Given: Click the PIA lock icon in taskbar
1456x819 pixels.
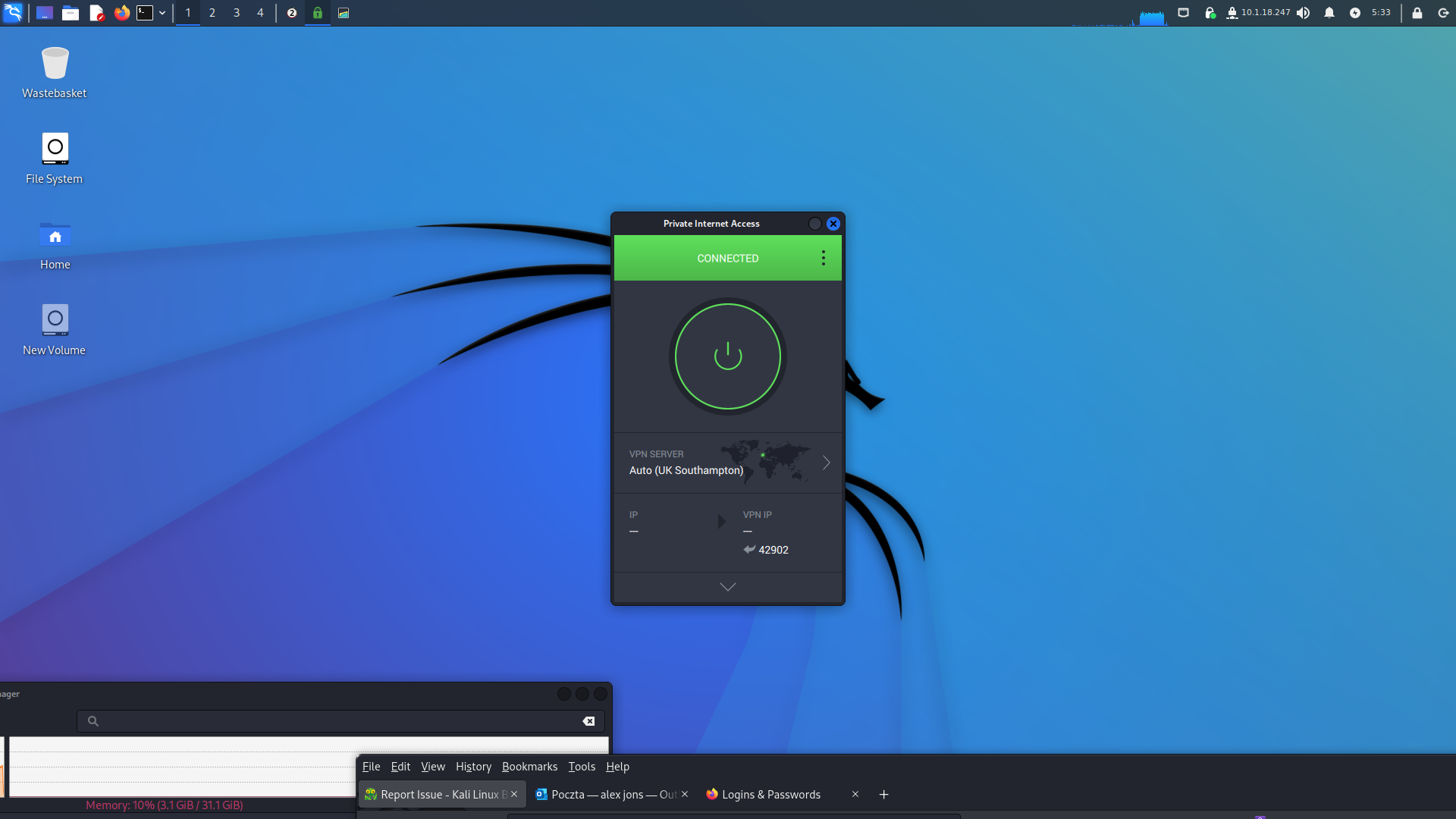Looking at the screenshot, I should [x=318, y=13].
